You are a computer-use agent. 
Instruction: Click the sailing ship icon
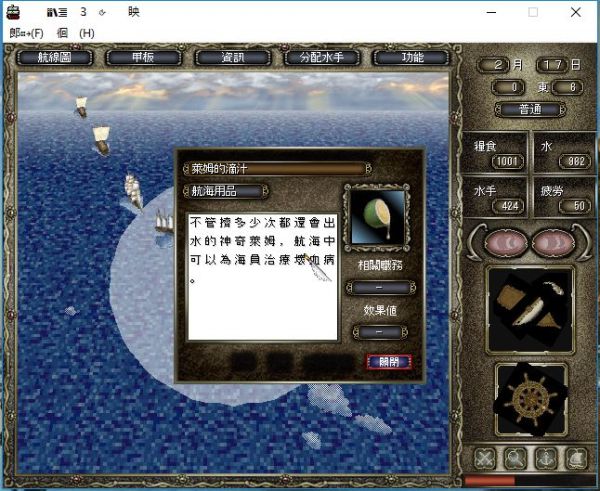577,458
